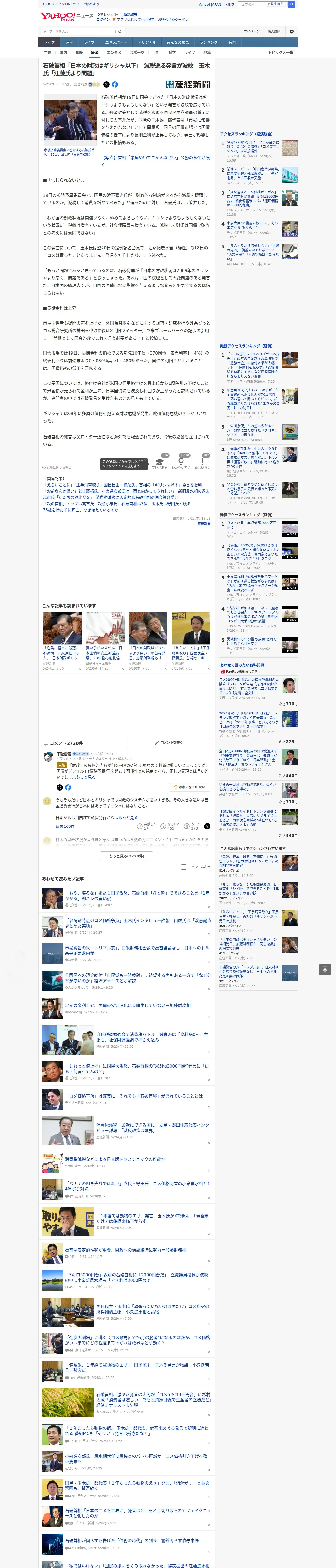Viewport: 336px width, 1568px height.
Task: Click 参考になった 636 lightbulb button
Action: coord(190,787)
